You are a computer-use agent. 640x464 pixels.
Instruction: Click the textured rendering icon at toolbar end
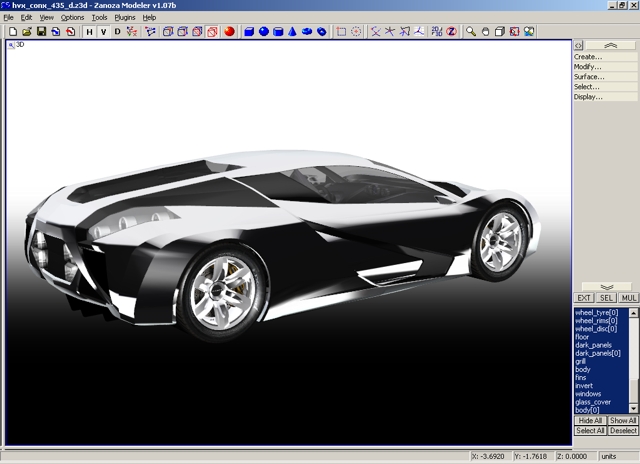(529, 31)
